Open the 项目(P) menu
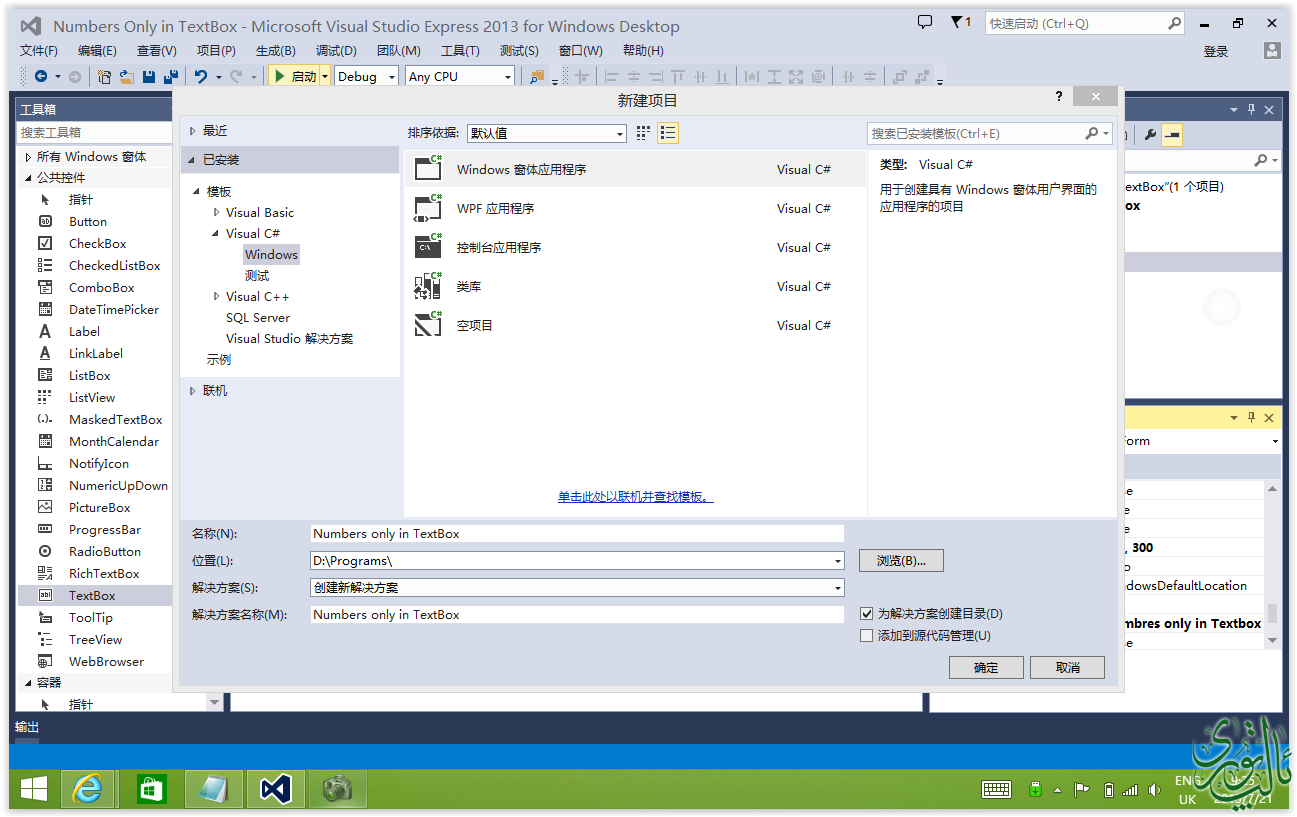The height and width of the screenshot is (817, 1297). click(x=216, y=50)
